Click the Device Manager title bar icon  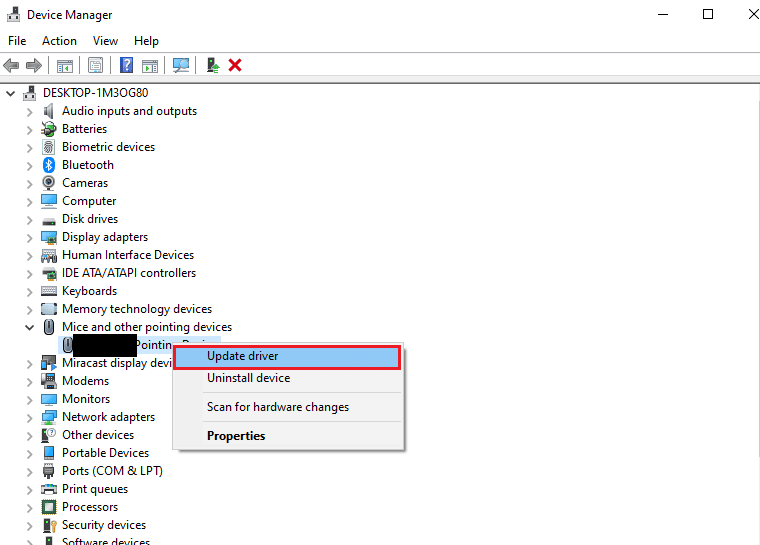coord(14,15)
